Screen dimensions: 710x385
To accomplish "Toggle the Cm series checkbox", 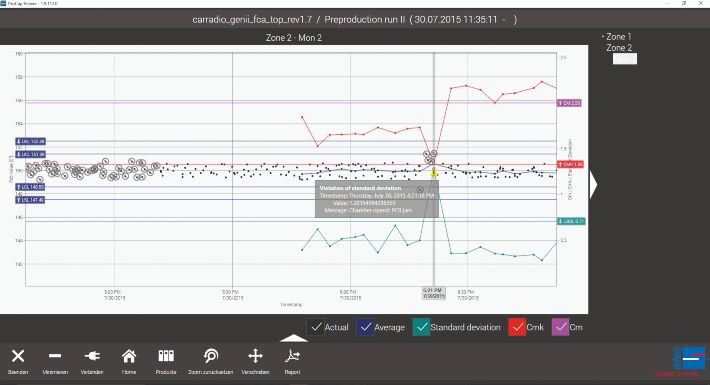I will 561,327.
